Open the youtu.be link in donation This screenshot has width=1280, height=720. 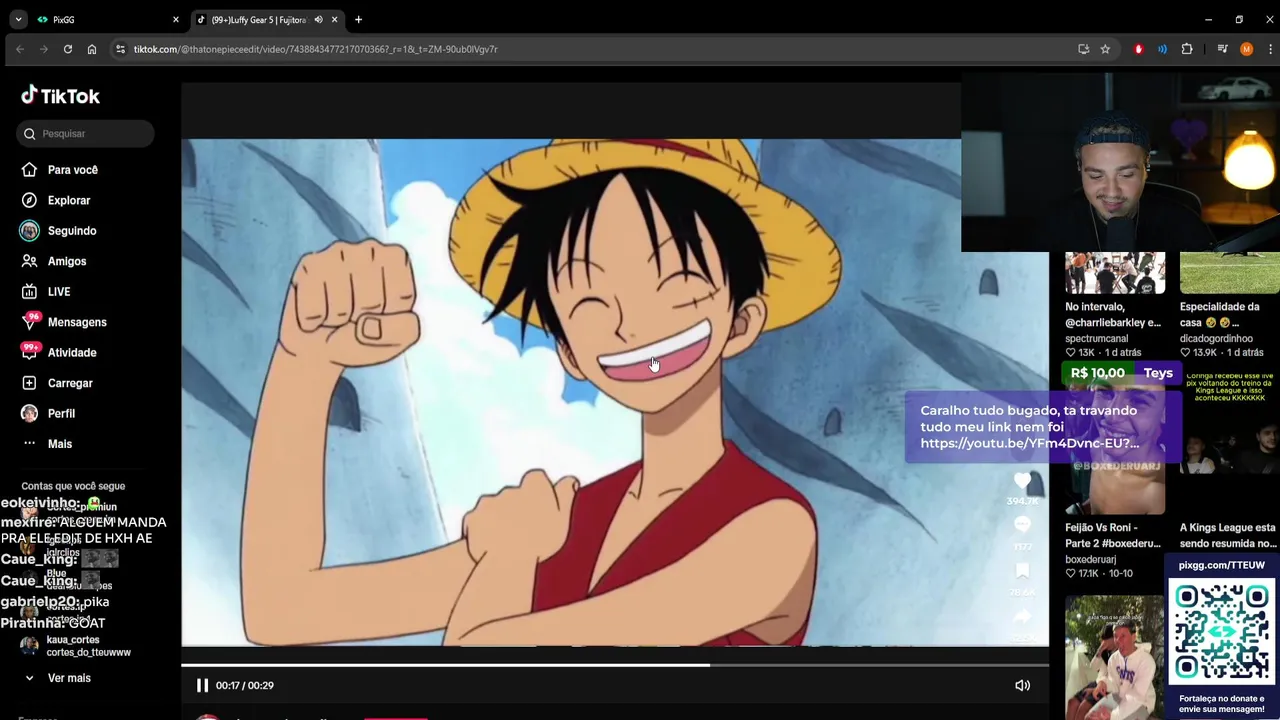click(x=1029, y=443)
